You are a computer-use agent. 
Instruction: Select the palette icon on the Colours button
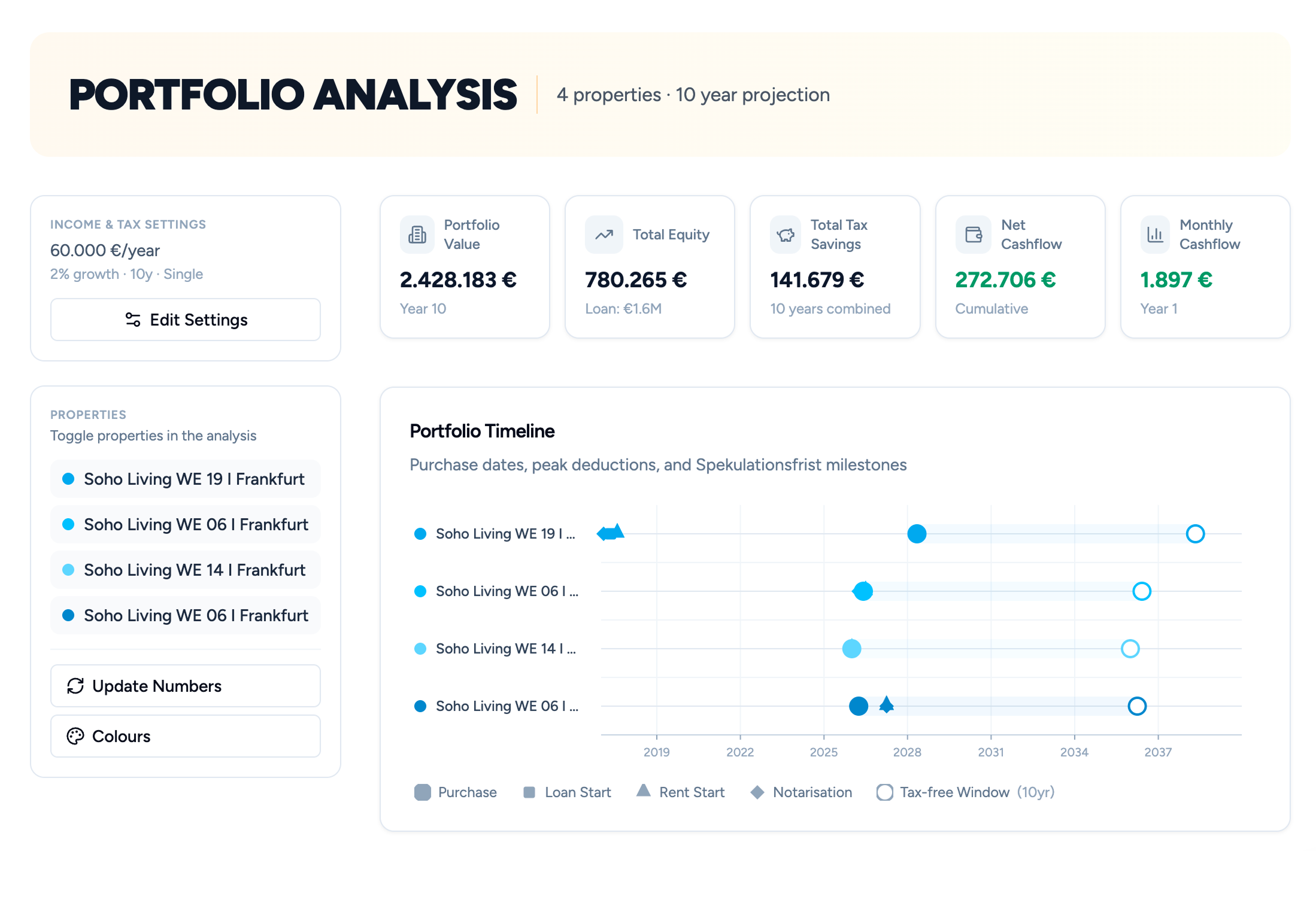pos(75,736)
